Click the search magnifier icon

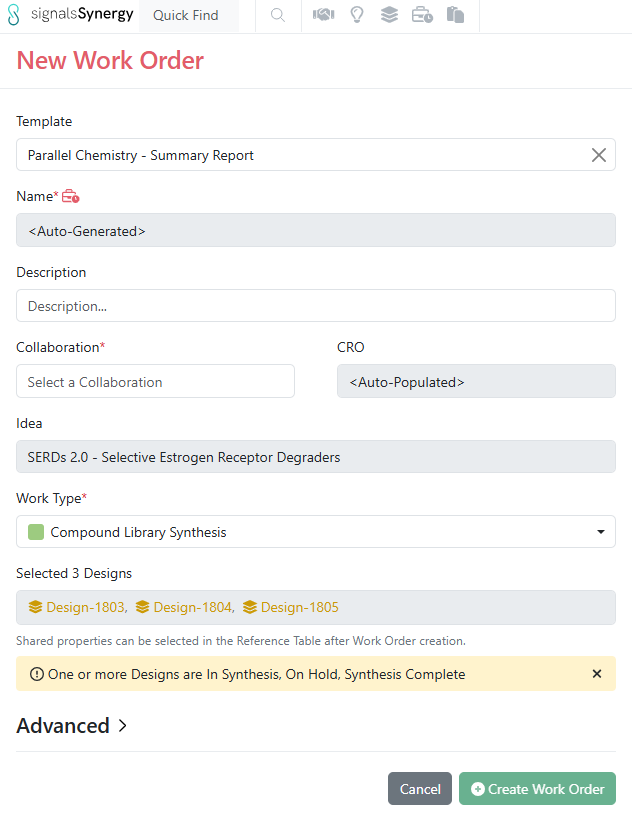(x=278, y=15)
